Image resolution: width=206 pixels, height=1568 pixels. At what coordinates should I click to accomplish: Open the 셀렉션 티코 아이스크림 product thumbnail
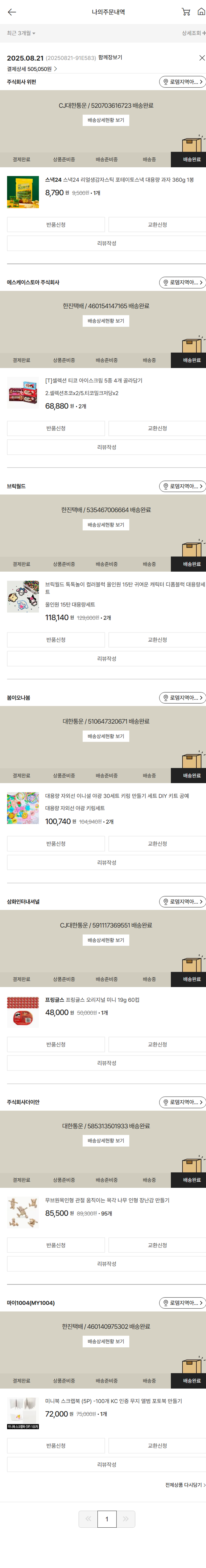coord(23,393)
